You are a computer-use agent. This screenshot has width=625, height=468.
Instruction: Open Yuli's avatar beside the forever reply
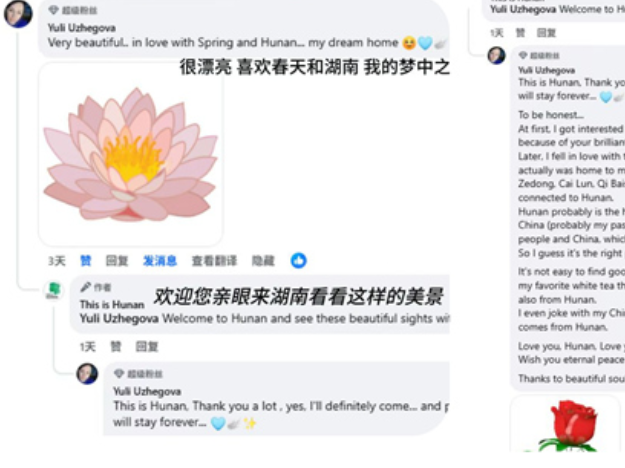pyautogui.click(x=87, y=374)
